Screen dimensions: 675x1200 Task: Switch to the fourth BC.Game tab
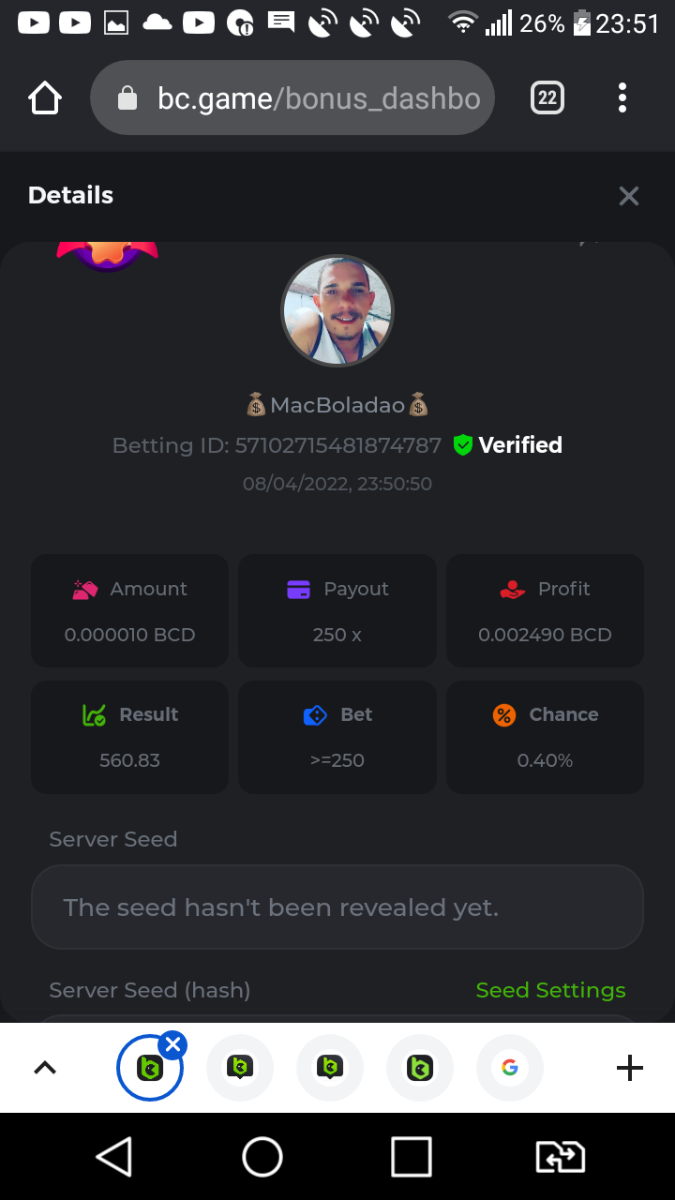pos(420,1068)
